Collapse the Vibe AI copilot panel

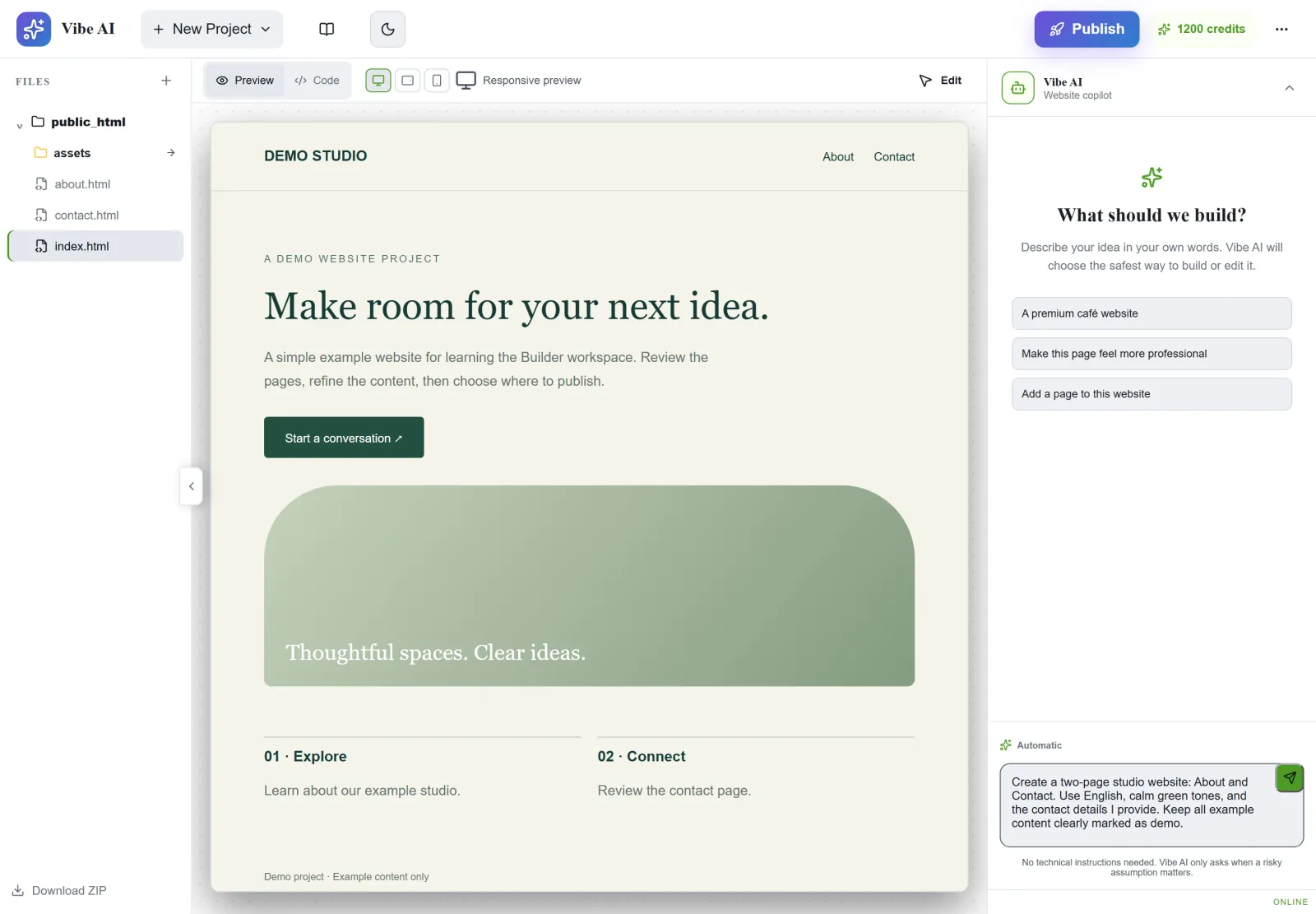(x=1290, y=88)
